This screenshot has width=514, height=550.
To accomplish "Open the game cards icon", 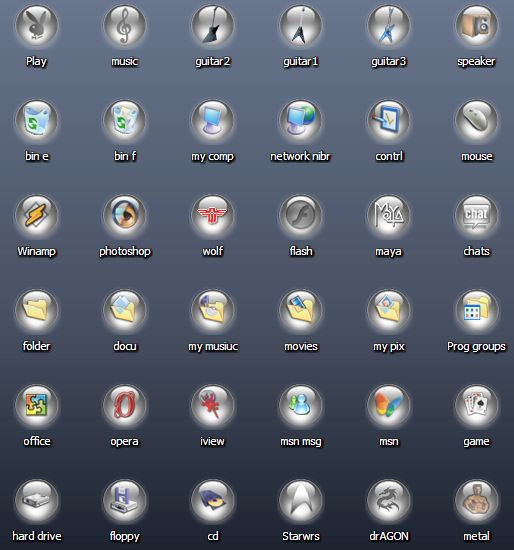I will 477,405.
